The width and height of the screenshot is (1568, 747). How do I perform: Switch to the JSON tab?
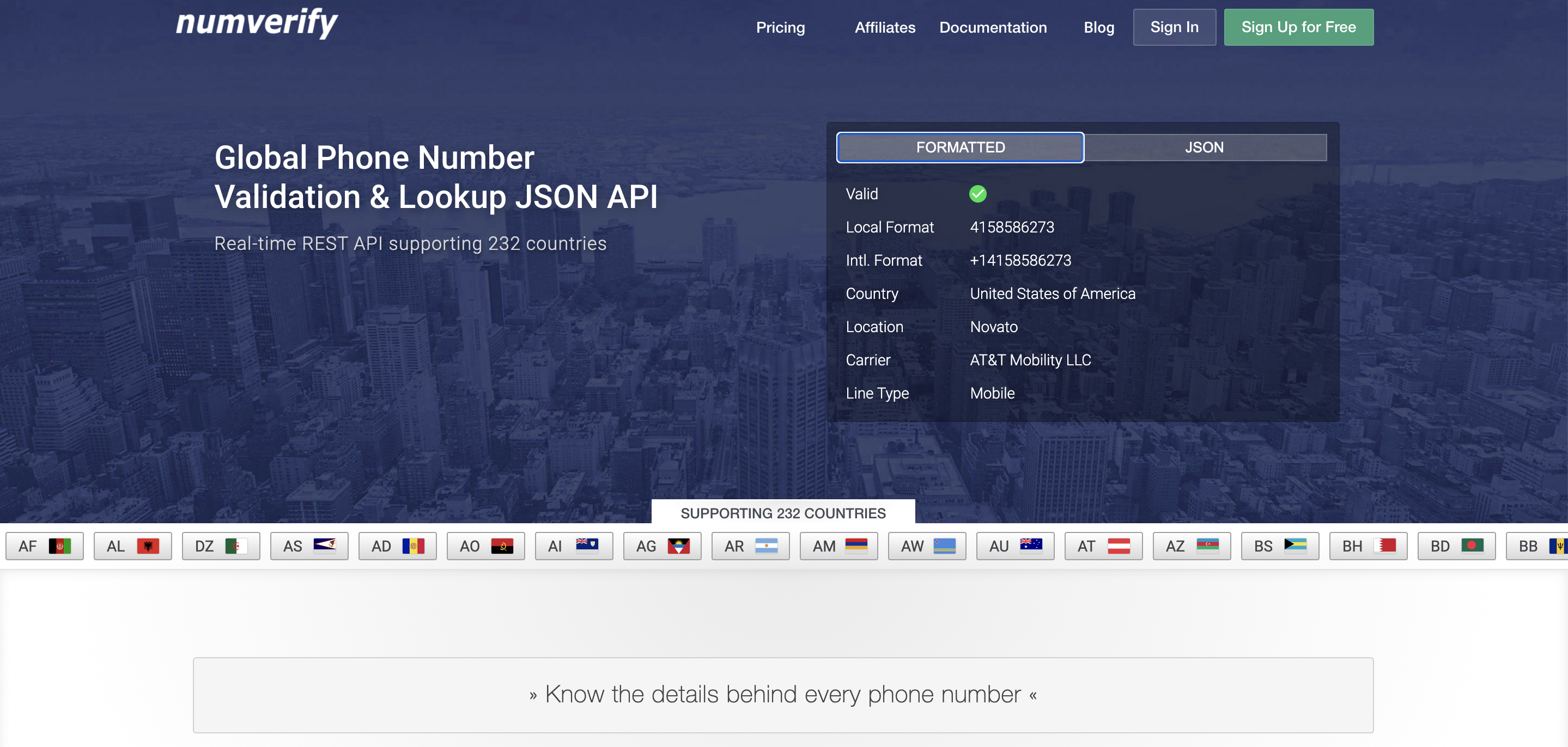[x=1204, y=147]
